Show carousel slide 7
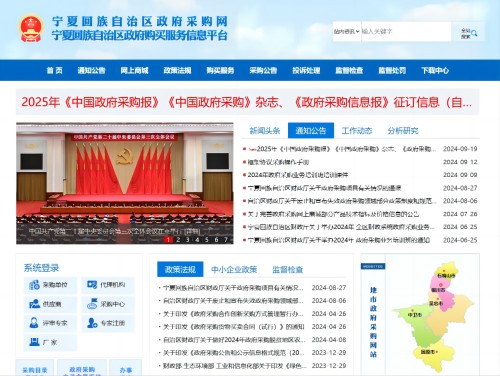Image resolution: width=500 pixels, height=376 pixels. point(226,240)
